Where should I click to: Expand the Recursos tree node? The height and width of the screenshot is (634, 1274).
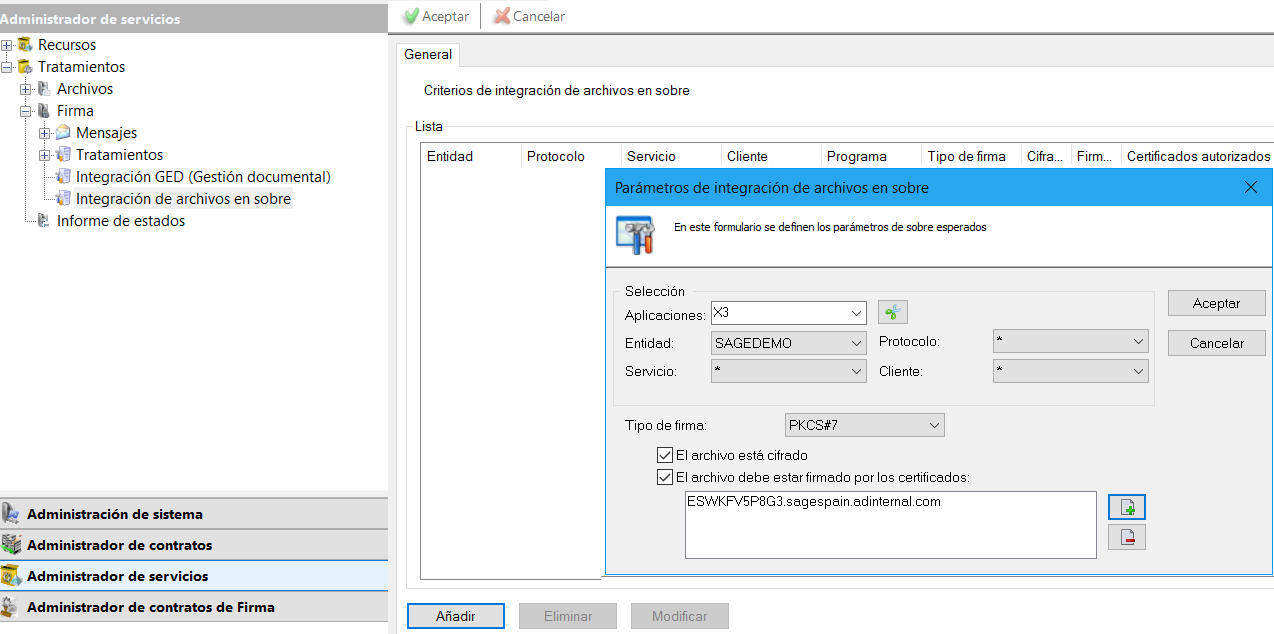(x=7, y=45)
